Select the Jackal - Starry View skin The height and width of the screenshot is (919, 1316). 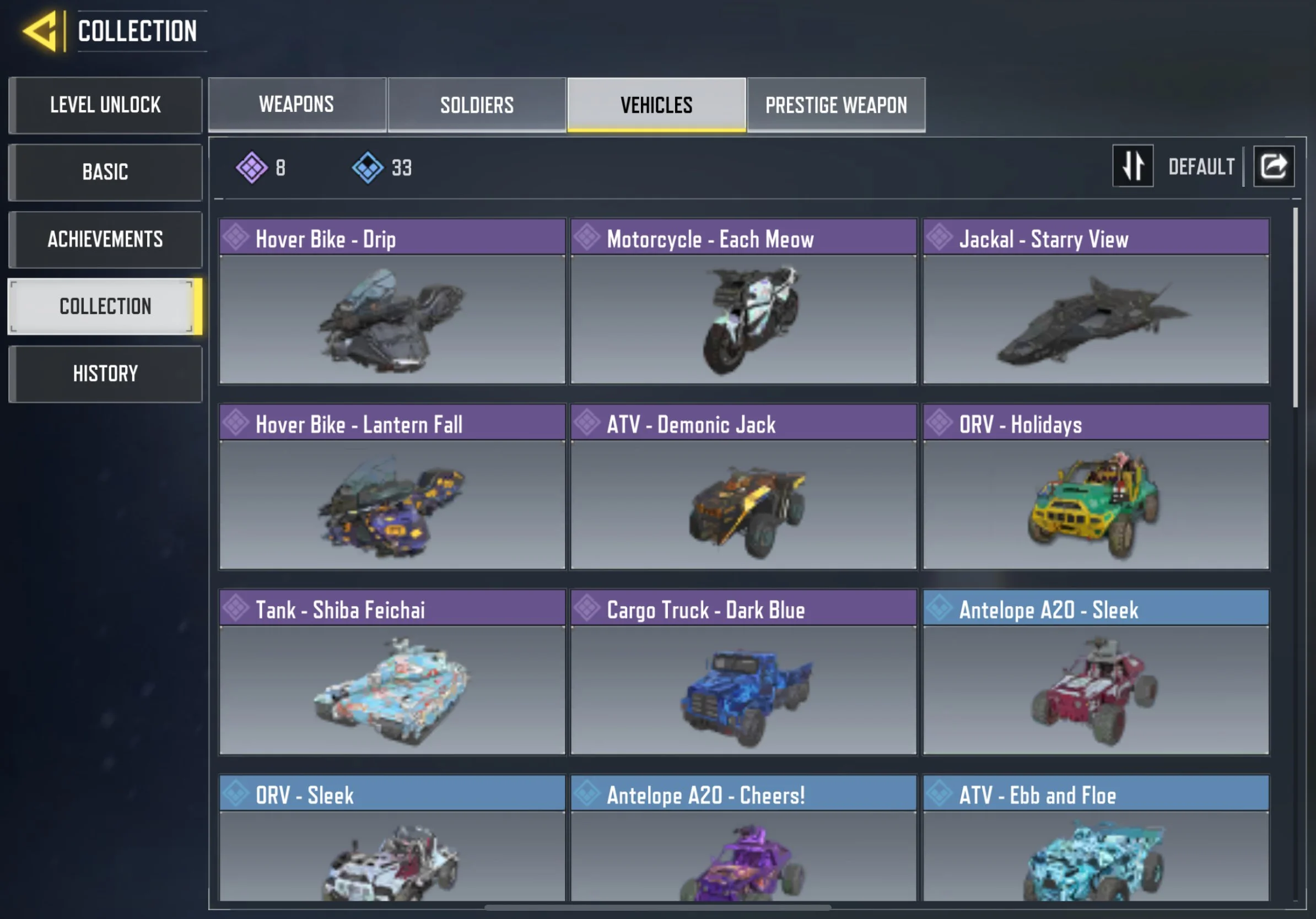pos(1096,301)
